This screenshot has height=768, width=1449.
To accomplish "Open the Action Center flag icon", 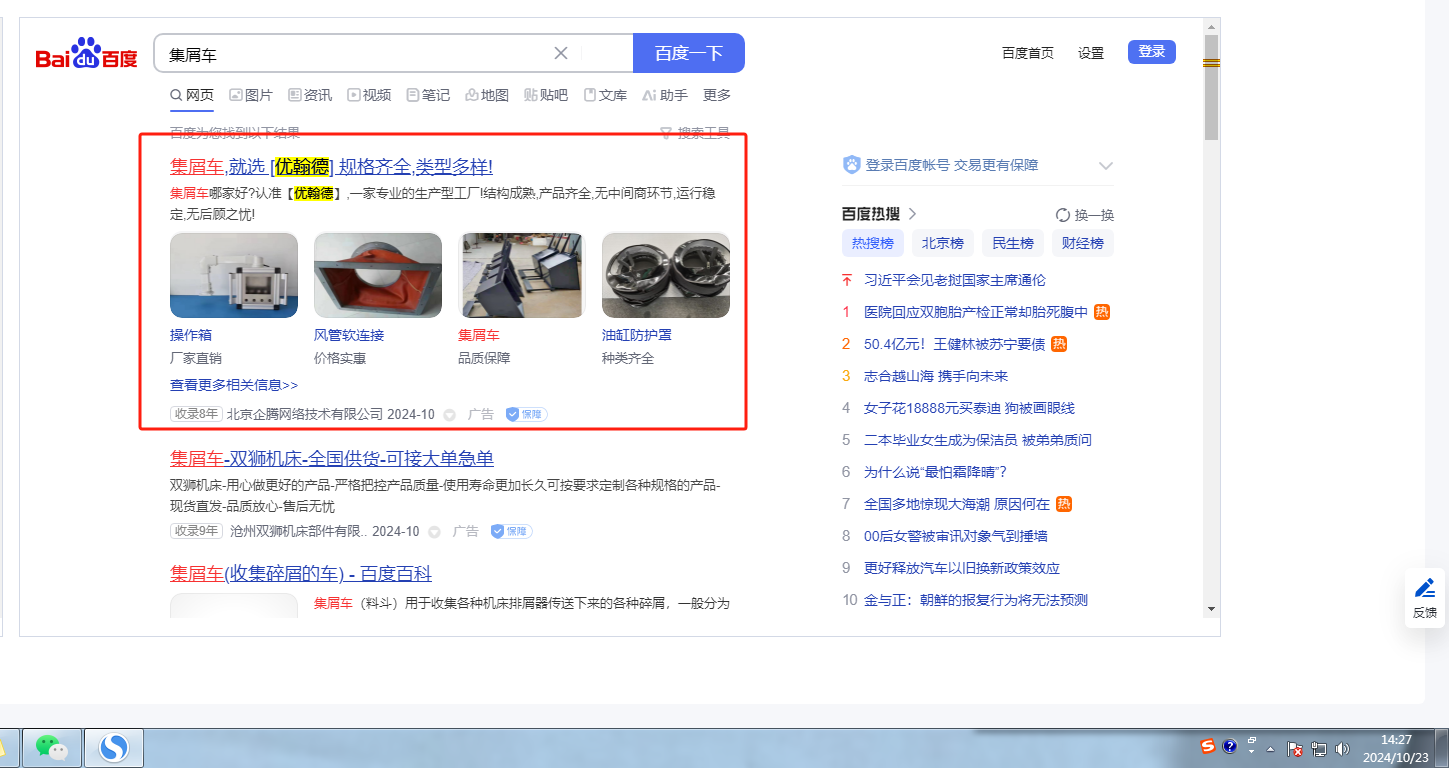I will pos(1294,748).
